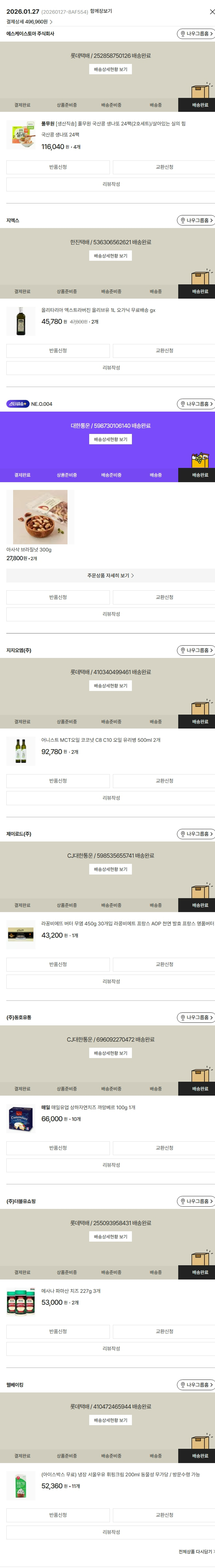
Task: Request exchange for 어니스트 MCT오일
Action: click(x=164, y=781)
